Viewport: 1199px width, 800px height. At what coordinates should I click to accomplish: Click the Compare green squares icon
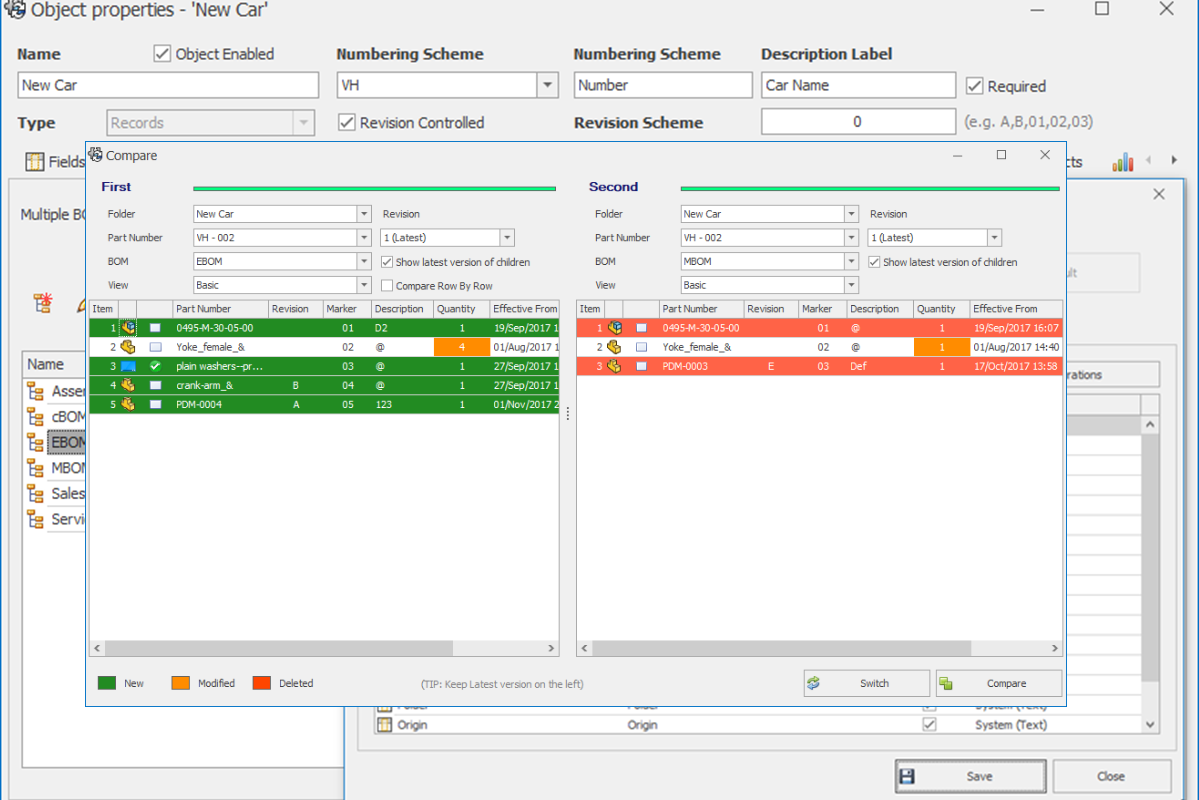(946, 683)
